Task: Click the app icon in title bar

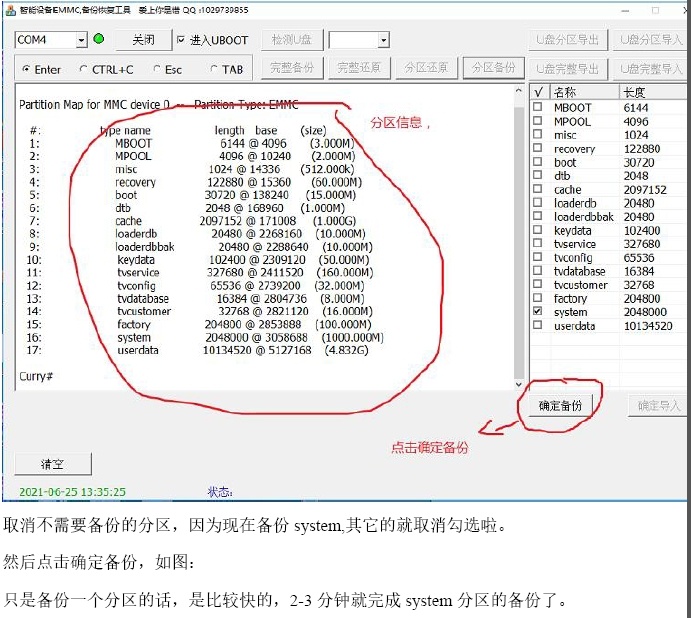Action: tap(11, 10)
